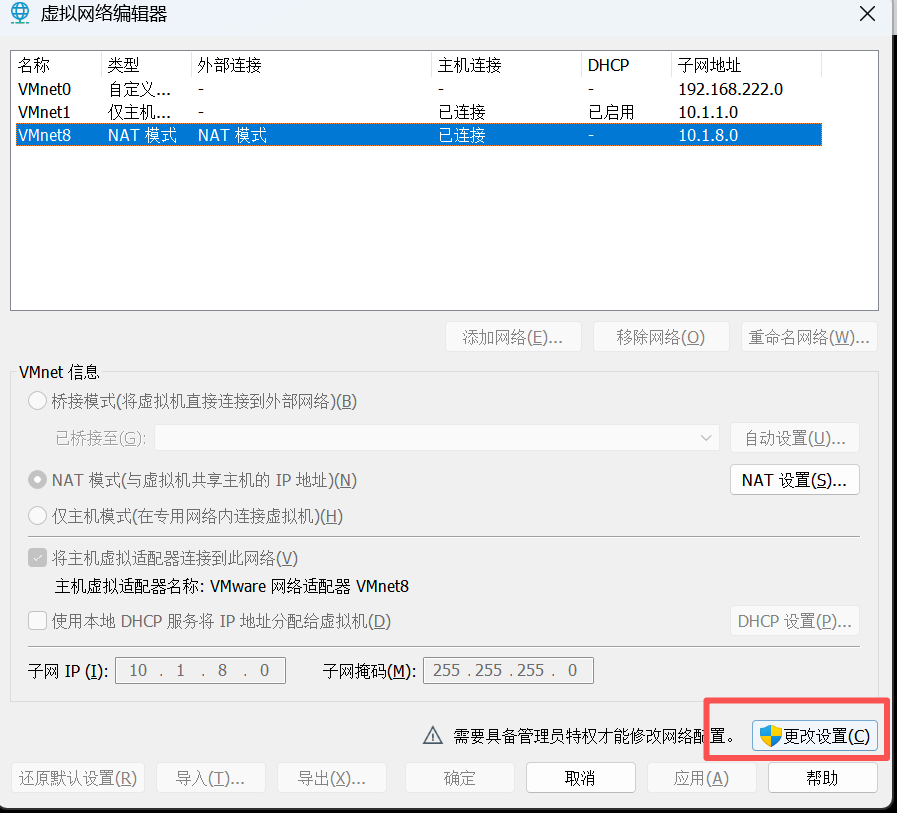Close the 虚拟网络编辑器 window
Image resolution: width=897 pixels, height=813 pixels.
coord(867,14)
